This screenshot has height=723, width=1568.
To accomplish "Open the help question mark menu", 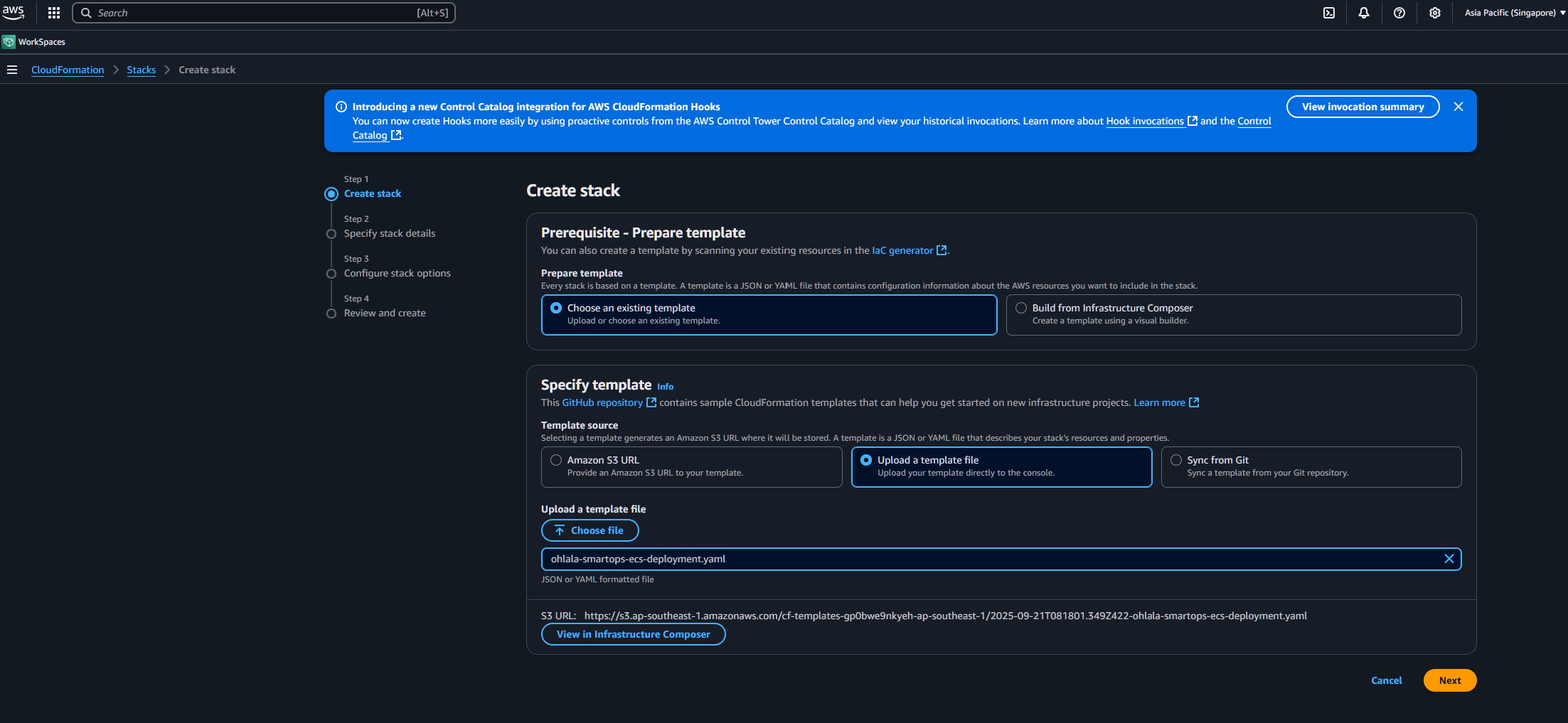I will coord(1399,13).
